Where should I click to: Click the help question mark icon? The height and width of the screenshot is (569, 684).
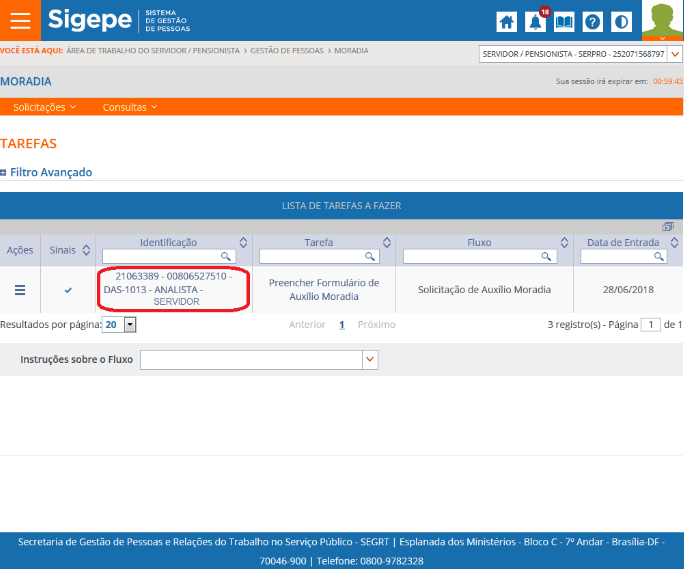(593, 21)
